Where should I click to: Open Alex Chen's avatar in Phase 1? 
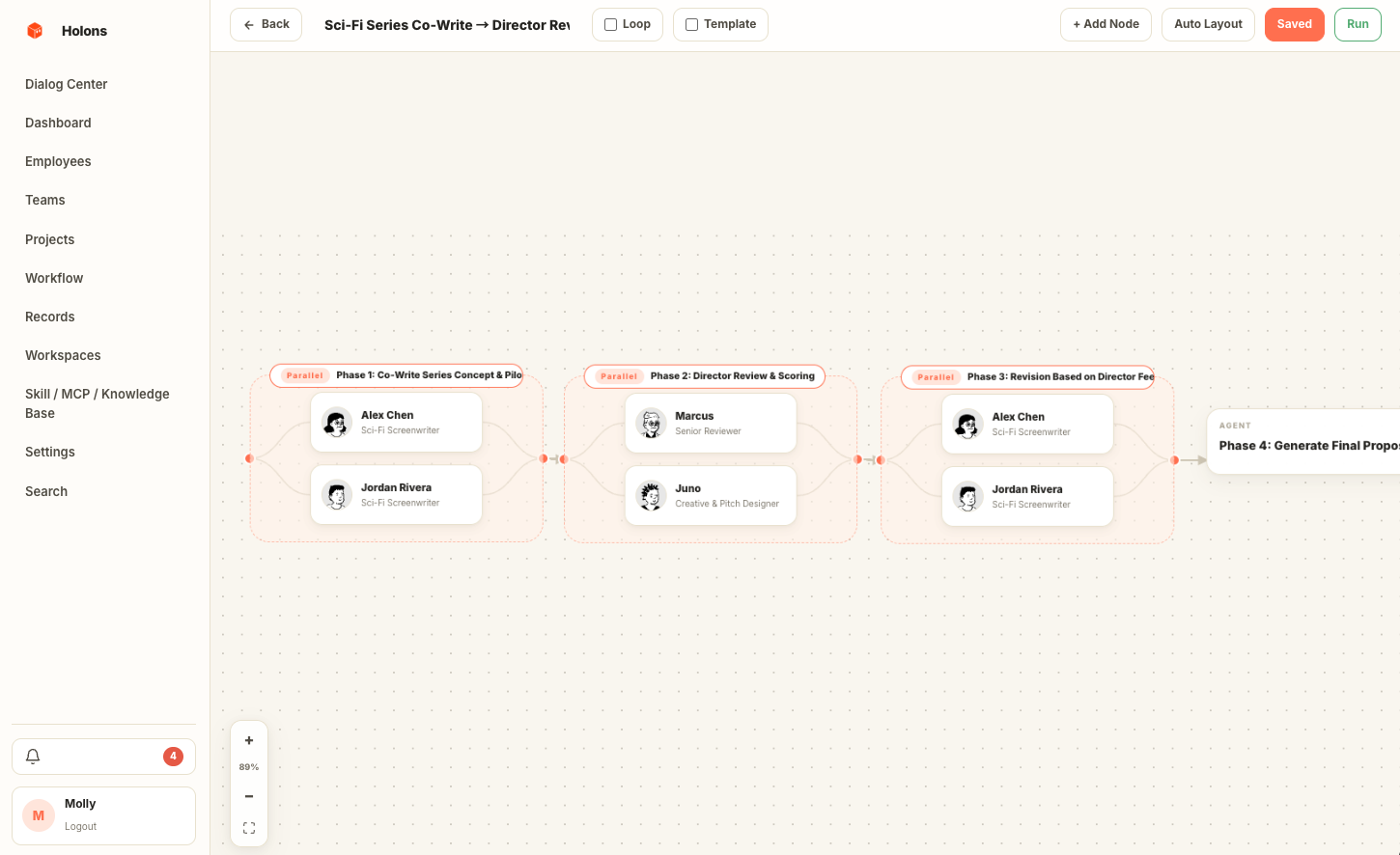click(336, 422)
